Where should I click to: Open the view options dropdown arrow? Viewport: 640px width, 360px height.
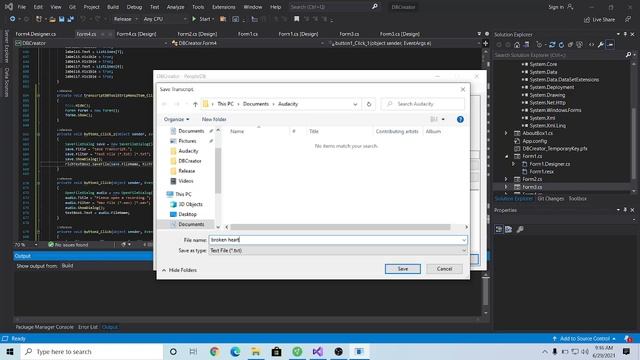pos(443,119)
